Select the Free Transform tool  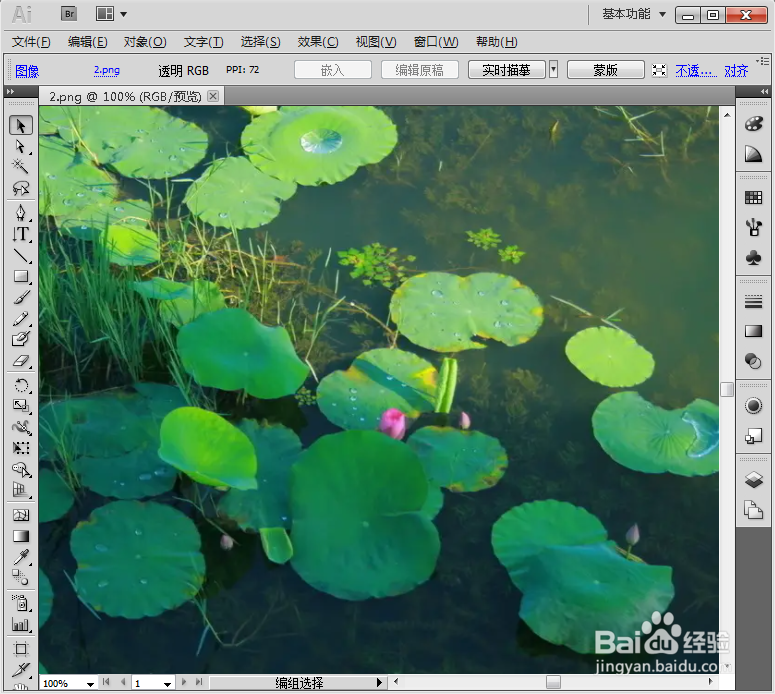click(x=20, y=448)
